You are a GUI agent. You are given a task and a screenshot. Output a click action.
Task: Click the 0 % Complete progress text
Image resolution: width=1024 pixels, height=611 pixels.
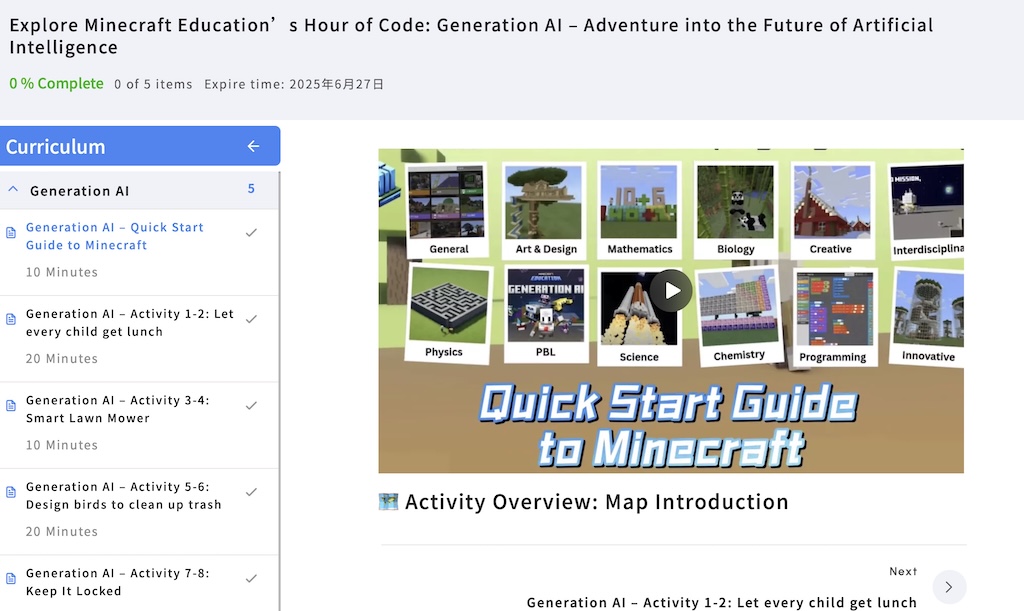click(x=56, y=84)
